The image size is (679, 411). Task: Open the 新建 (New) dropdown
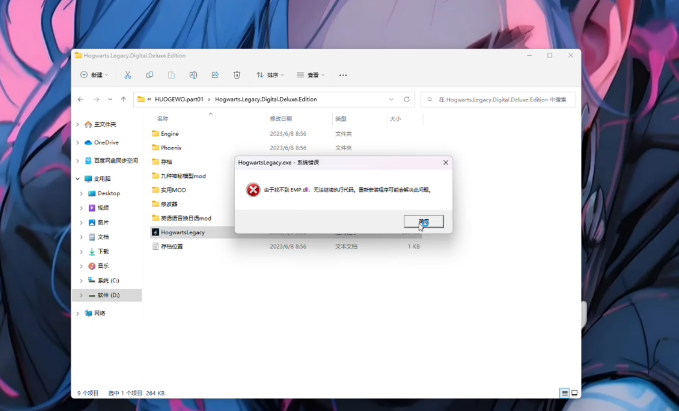(96, 75)
